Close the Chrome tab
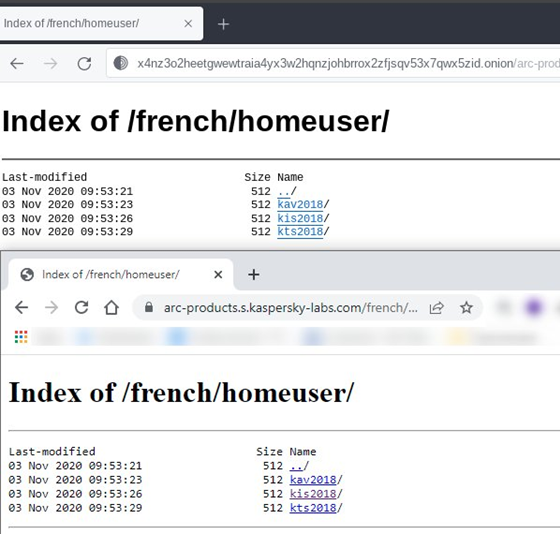The width and height of the screenshot is (560, 534). (x=218, y=274)
